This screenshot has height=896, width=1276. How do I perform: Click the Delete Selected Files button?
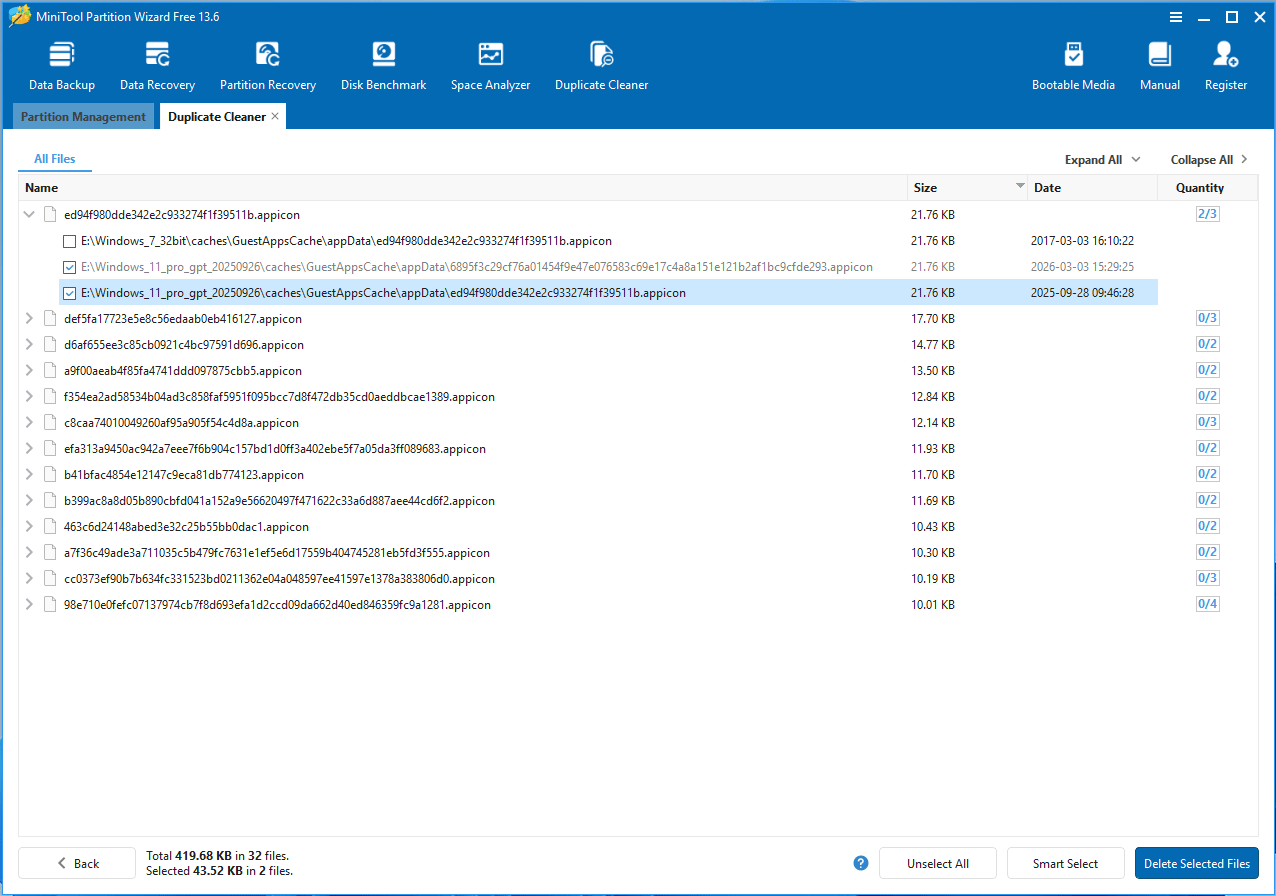pos(1196,863)
